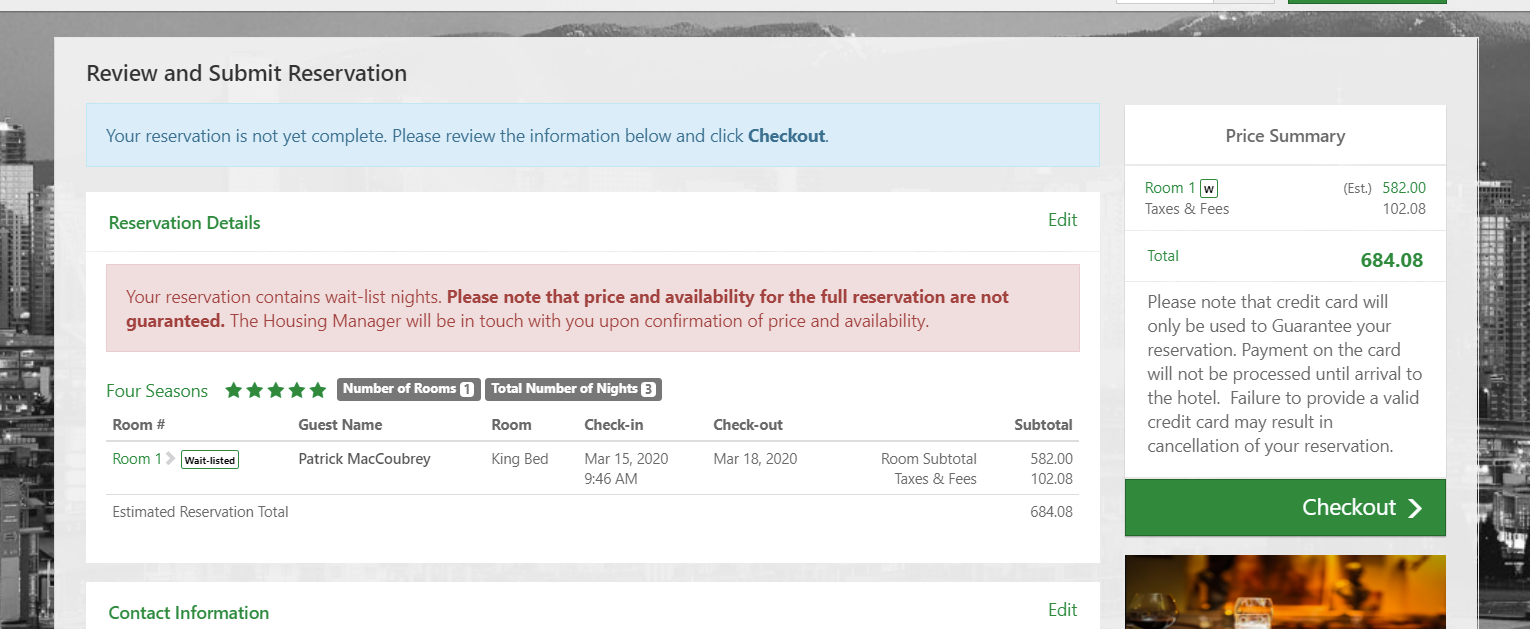Screen dimensions: 1530x629
Task: Click the green Checkout button
Action: 1285,507
